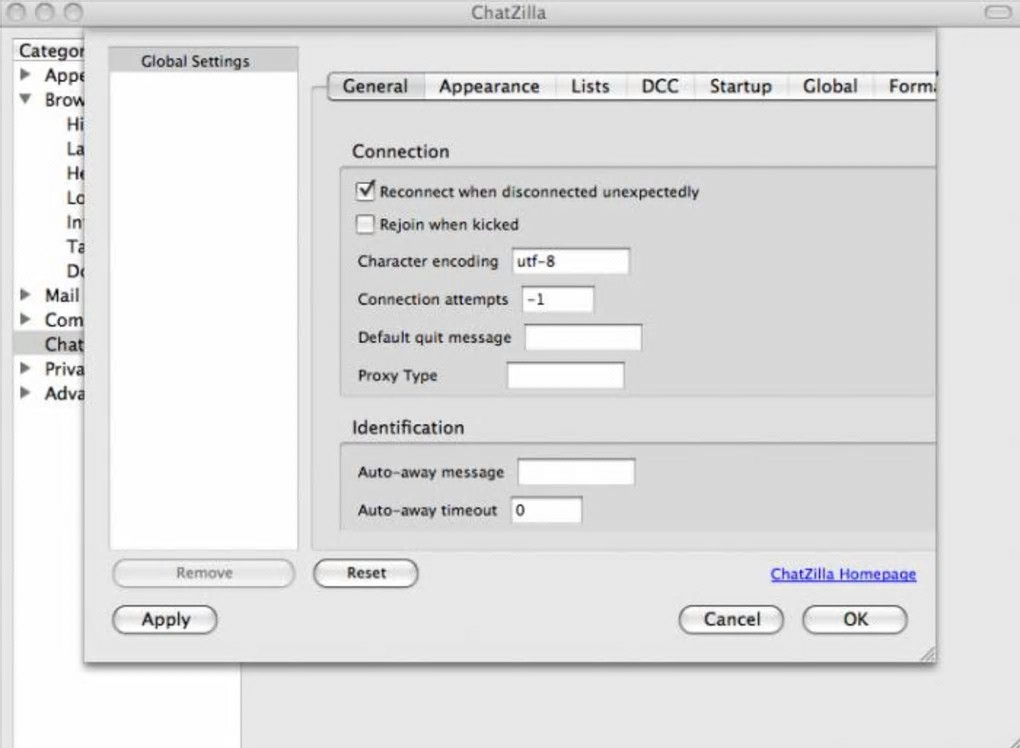Click the Auto-away message field
This screenshot has width=1020, height=748.
(x=576, y=472)
